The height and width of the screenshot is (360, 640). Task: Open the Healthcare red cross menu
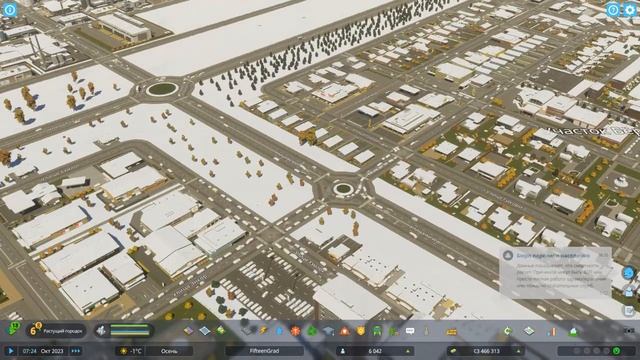(x=296, y=331)
